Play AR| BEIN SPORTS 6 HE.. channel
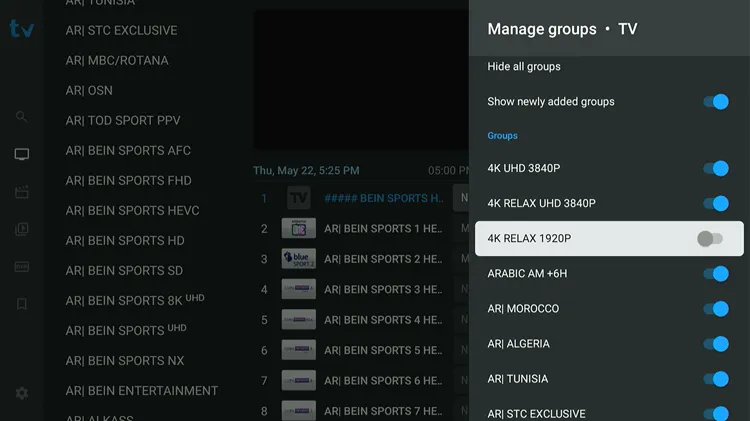The height and width of the screenshot is (421, 750). 383,381
